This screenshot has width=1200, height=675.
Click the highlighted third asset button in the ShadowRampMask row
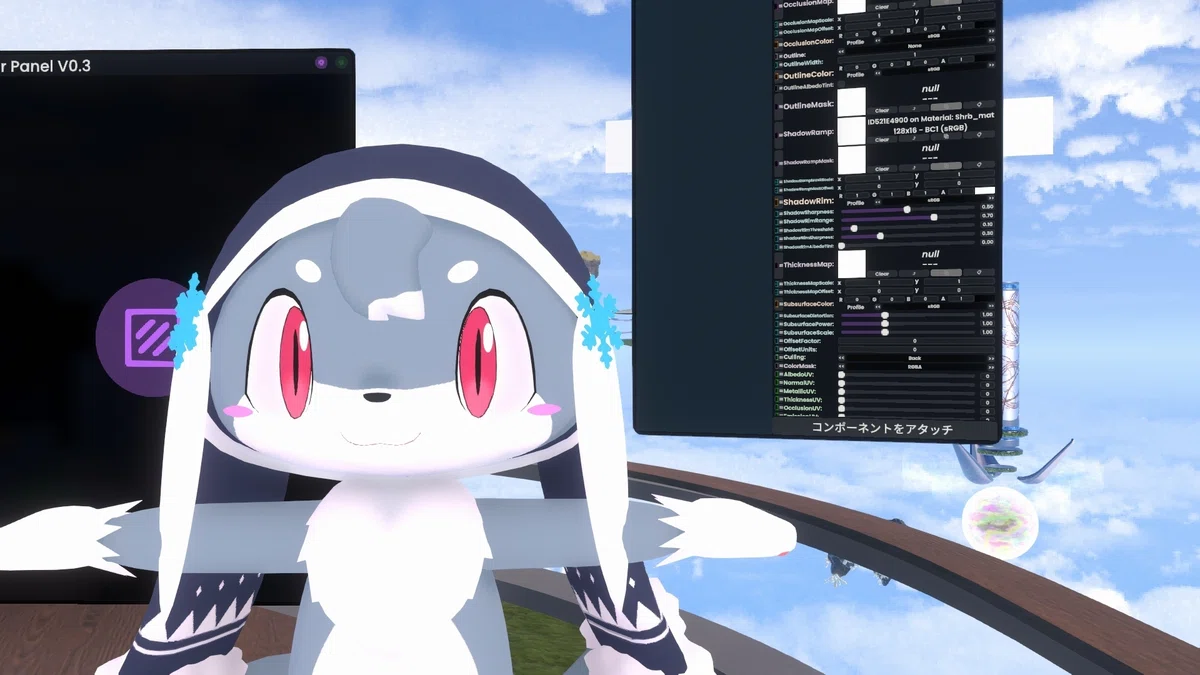tap(946, 167)
